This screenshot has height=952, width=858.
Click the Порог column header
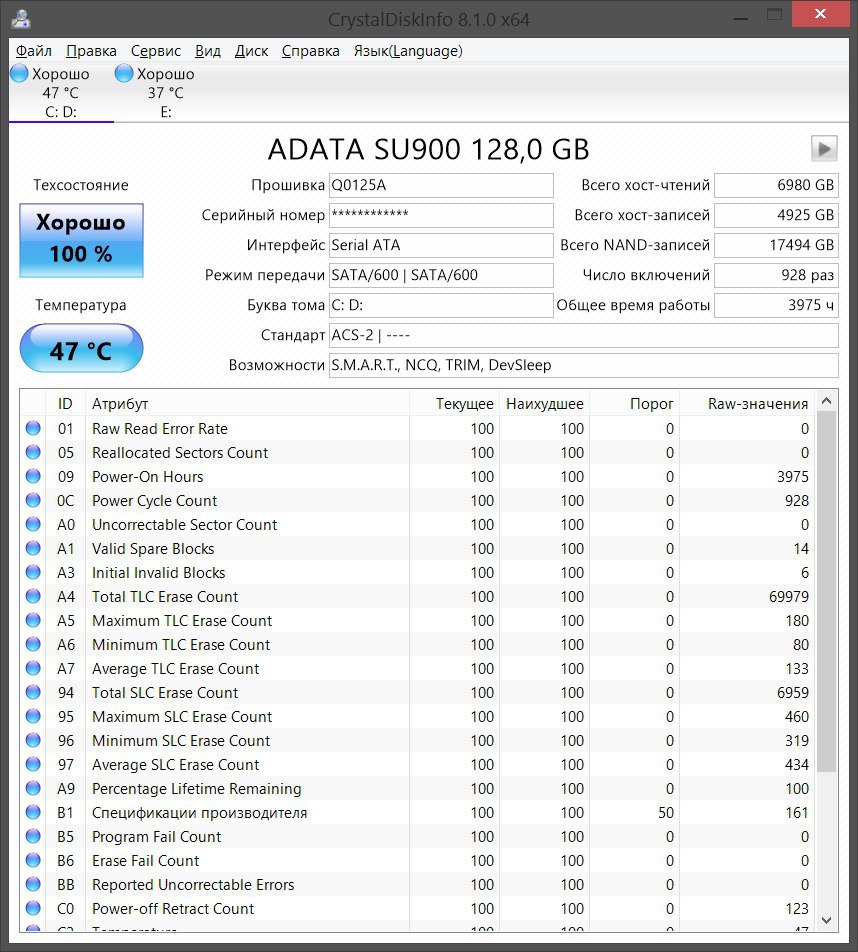click(x=634, y=404)
